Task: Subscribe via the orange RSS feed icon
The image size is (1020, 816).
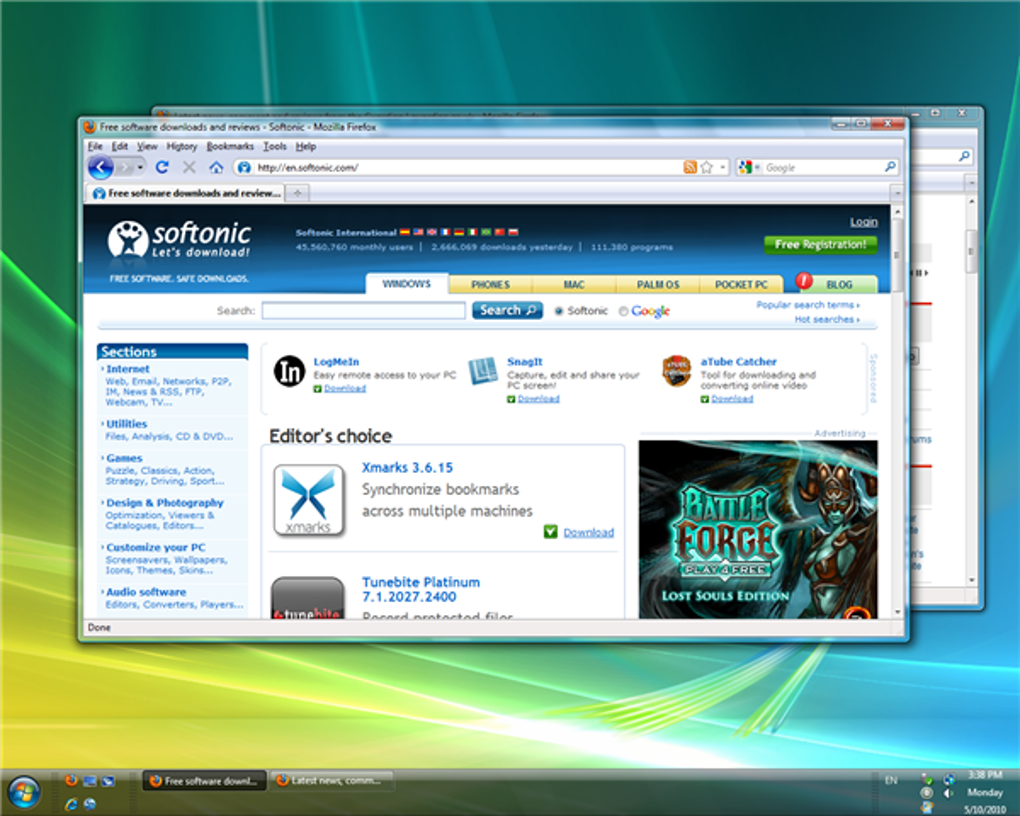Action: click(690, 167)
